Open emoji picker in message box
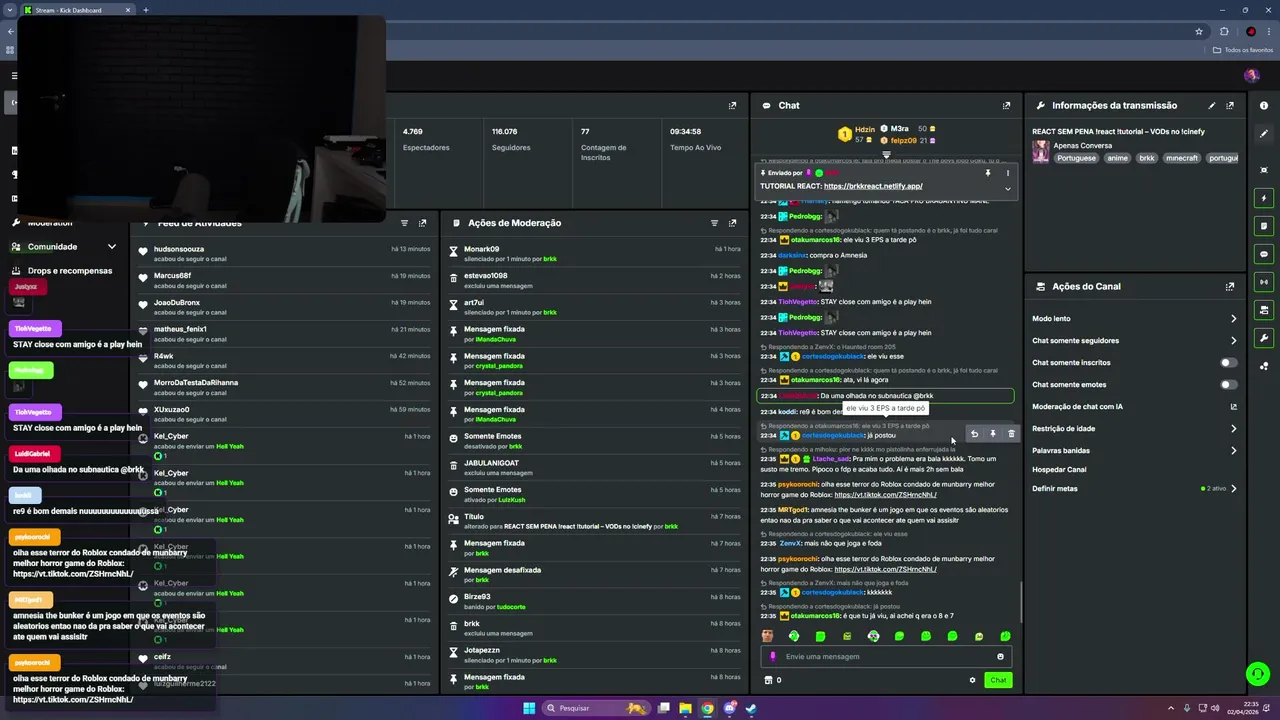Viewport: 1280px width, 720px height. [1000, 657]
